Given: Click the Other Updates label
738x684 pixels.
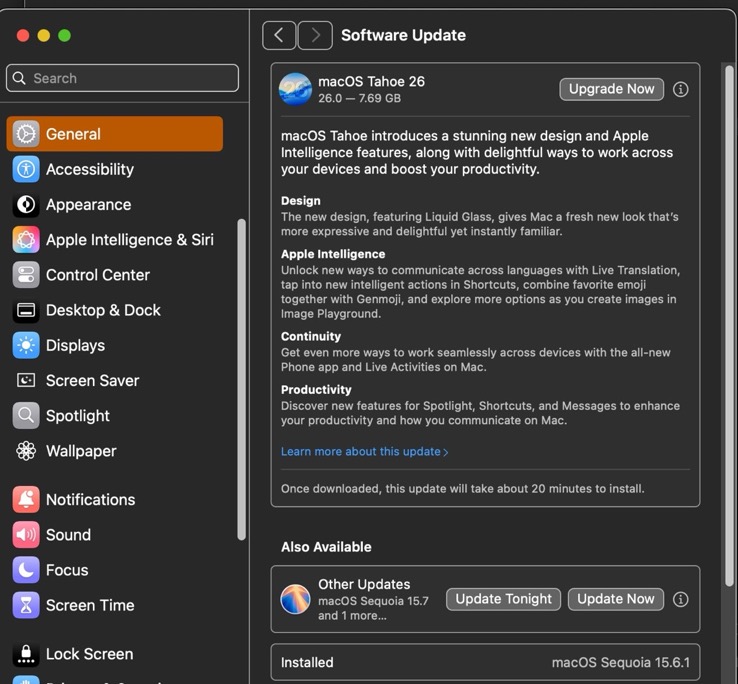Looking at the screenshot, I should point(364,584).
